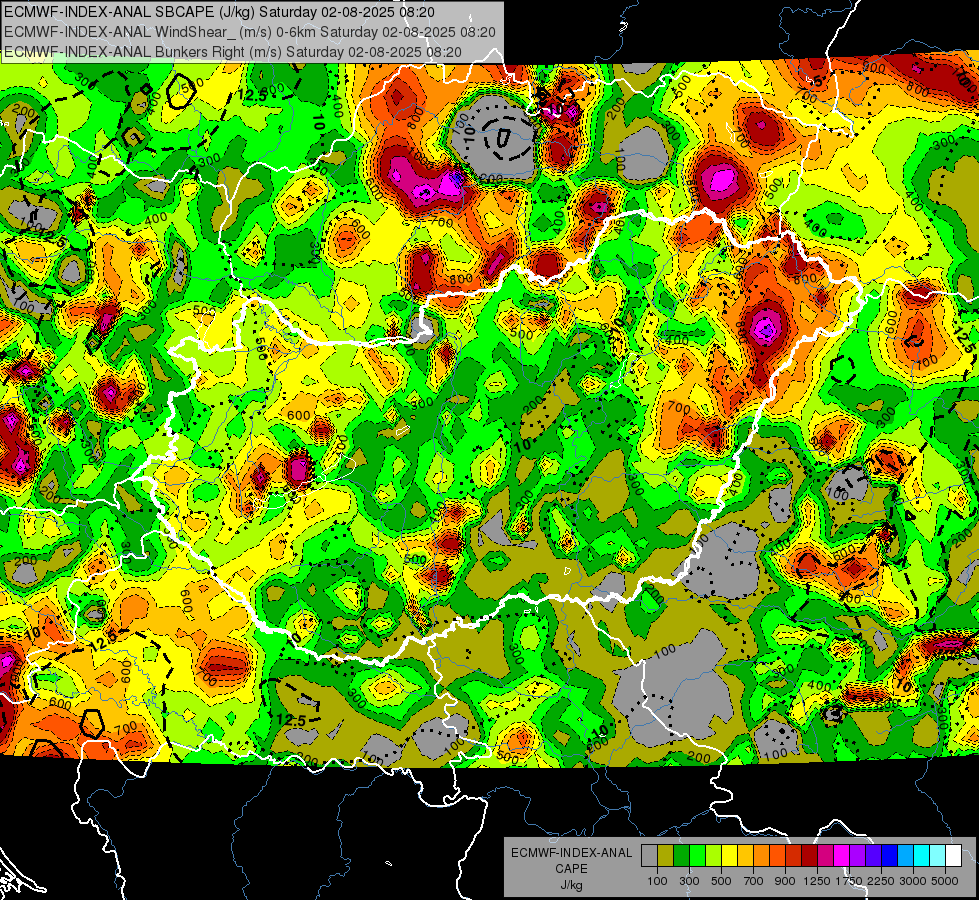Click the orange legend swatch
Screen dimensions: 979x900
click(x=762, y=856)
